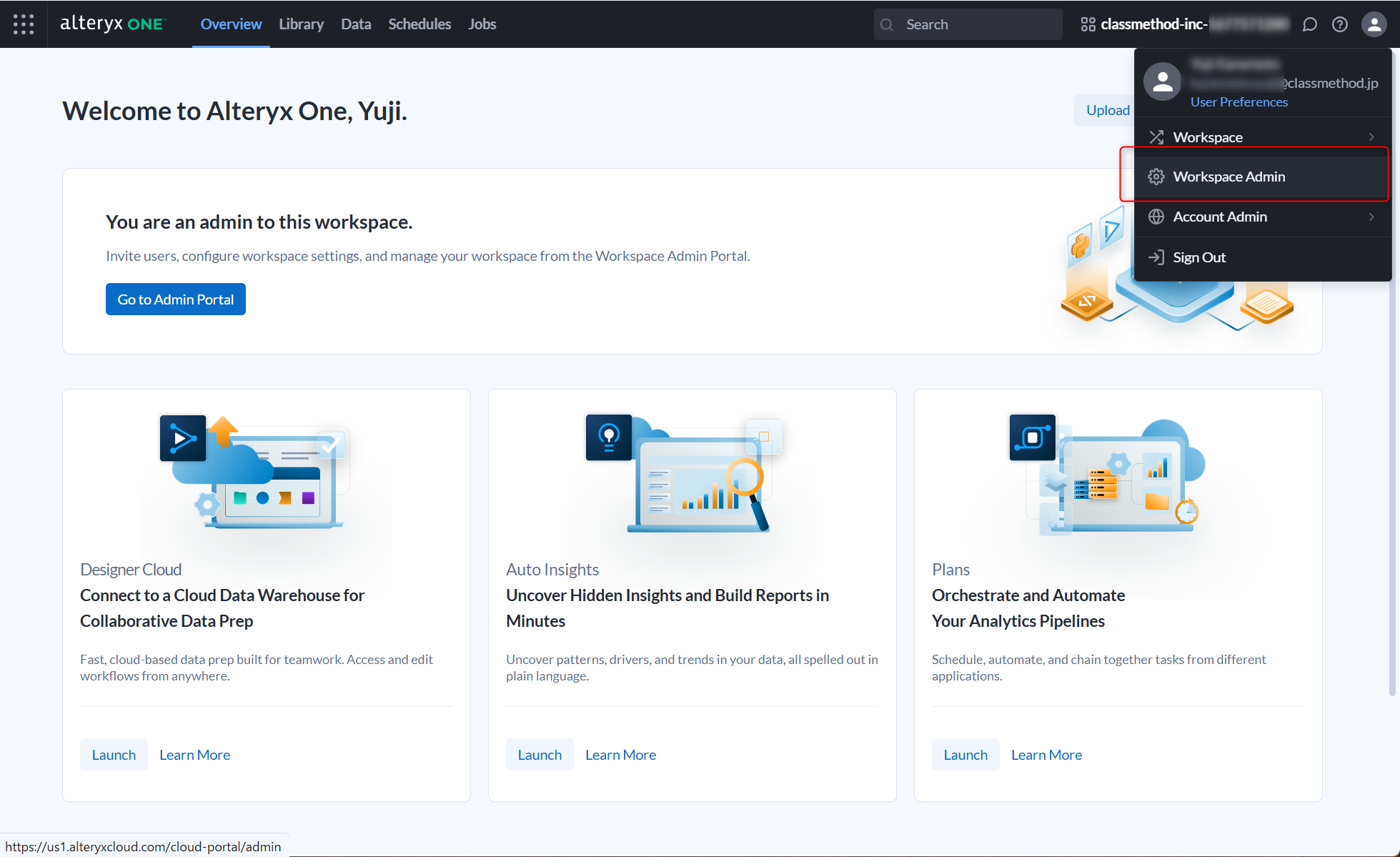Launch Auto Insights

click(x=540, y=755)
